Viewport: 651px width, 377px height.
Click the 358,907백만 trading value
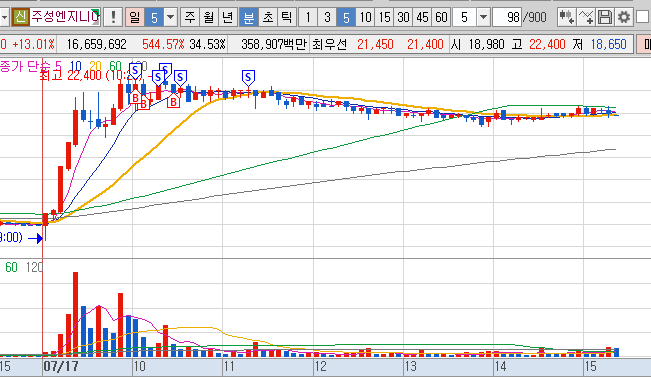[x=274, y=44]
